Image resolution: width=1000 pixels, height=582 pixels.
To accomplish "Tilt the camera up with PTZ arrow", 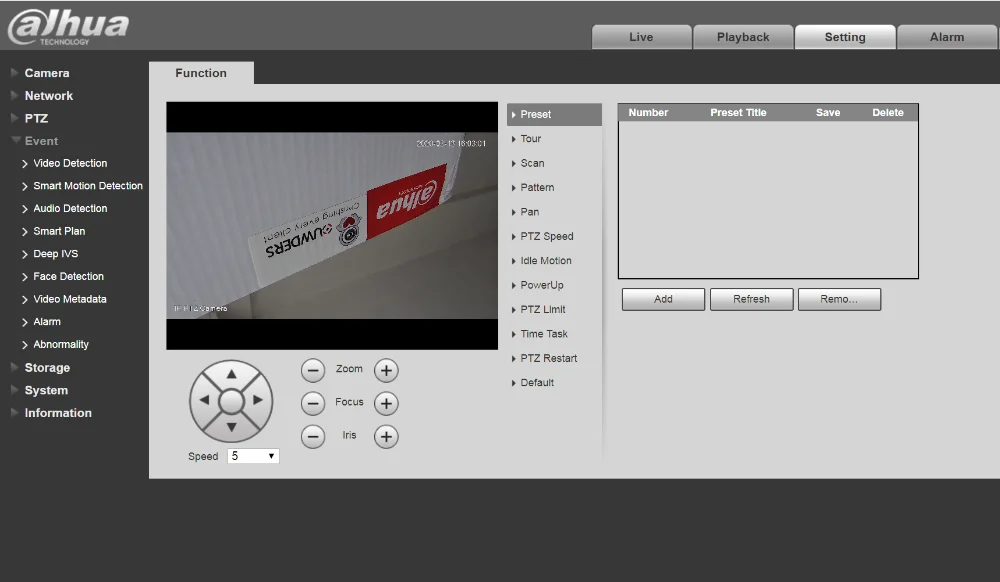I will point(232,374).
